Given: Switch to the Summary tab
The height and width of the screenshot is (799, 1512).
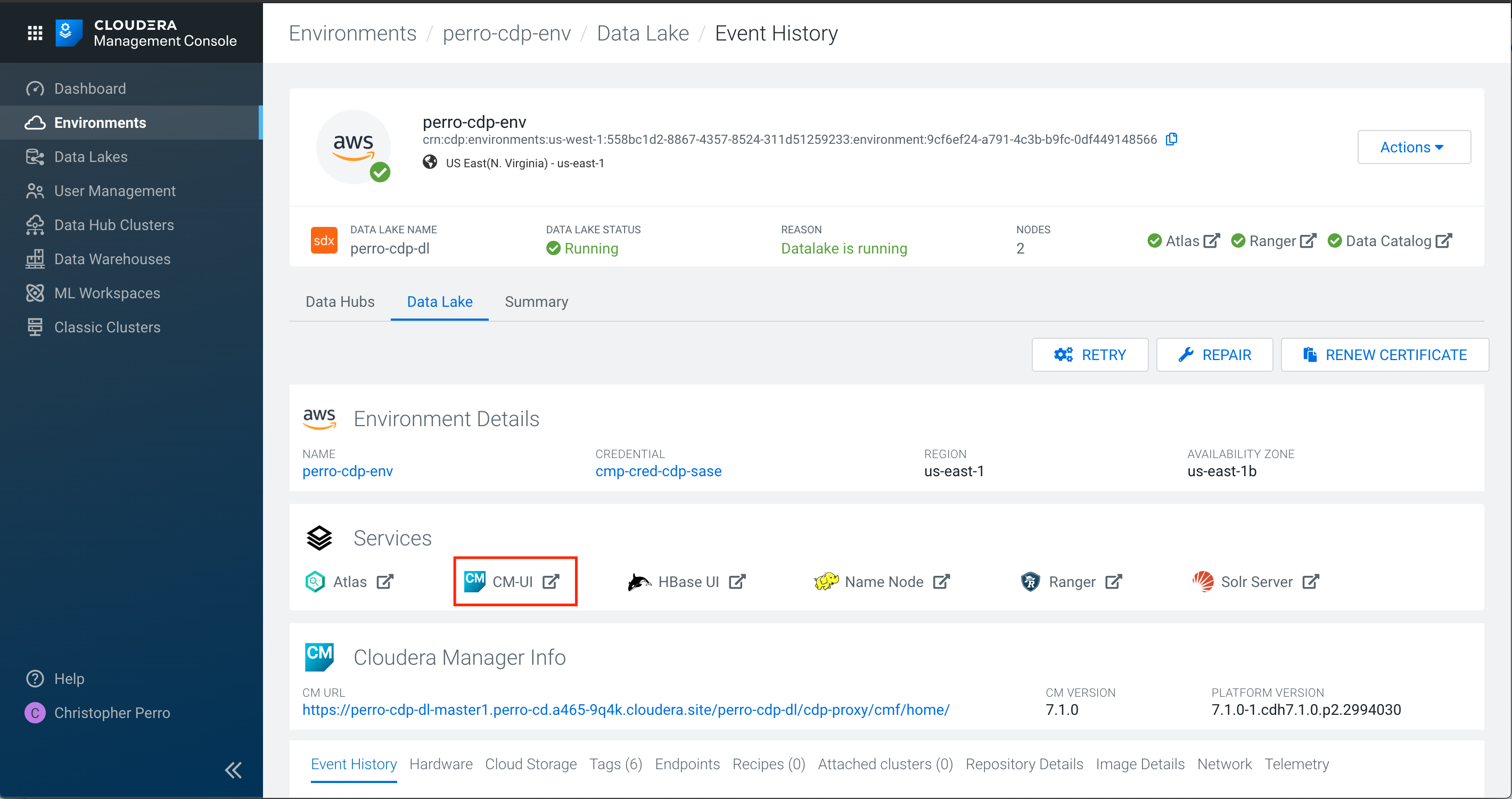Looking at the screenshot, I should tap(536, 301).
